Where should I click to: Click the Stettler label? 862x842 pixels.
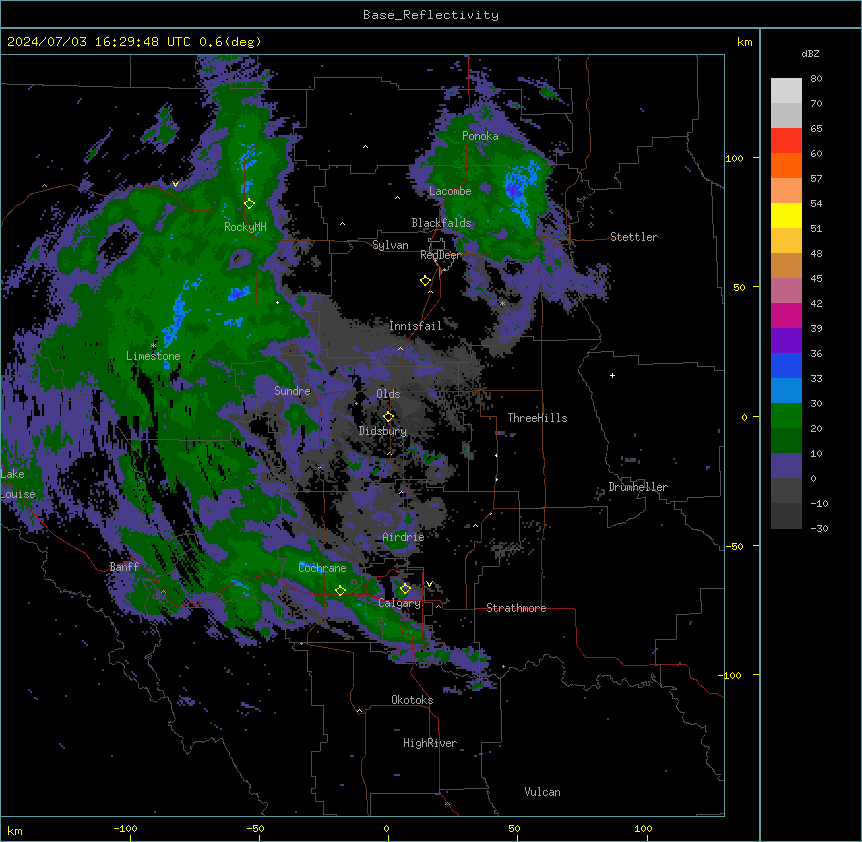click(634, 237)
